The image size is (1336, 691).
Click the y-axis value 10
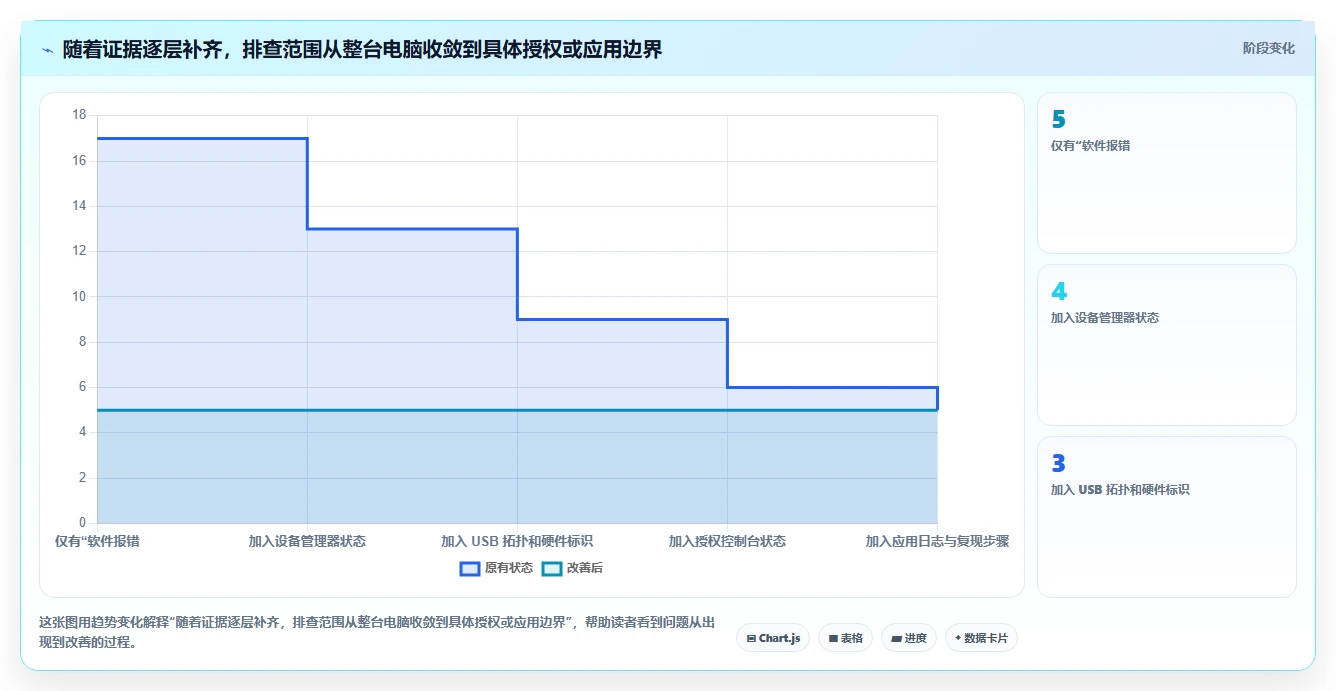click(x=79, y=296)
